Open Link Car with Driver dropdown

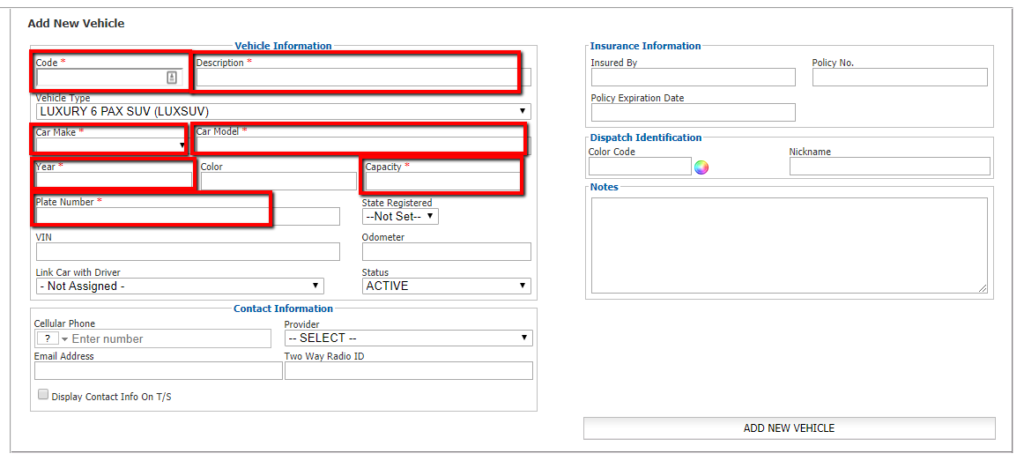click(x=180, y=286)
